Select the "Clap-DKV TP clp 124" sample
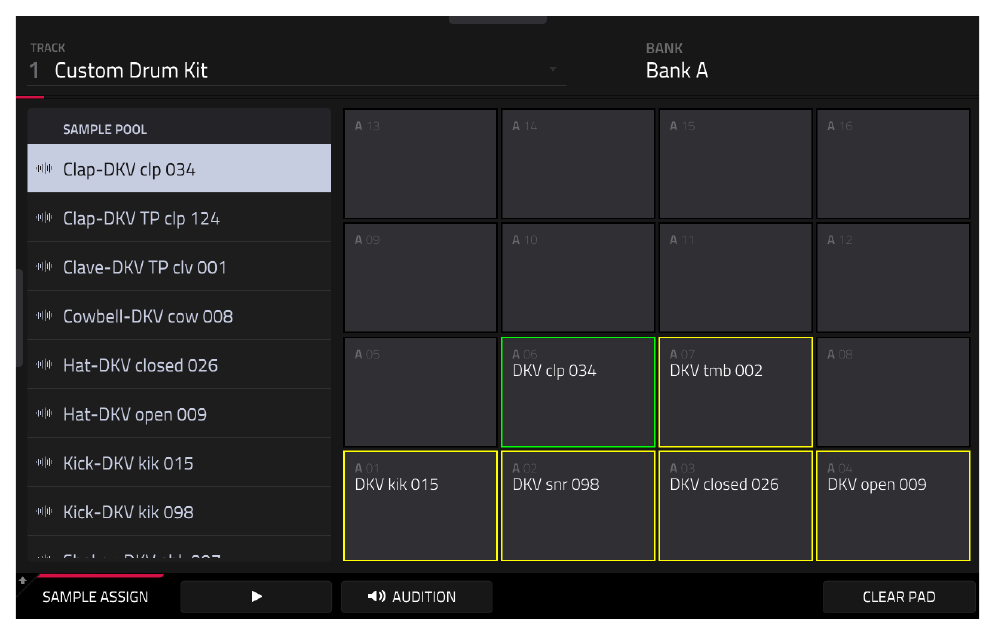 [179, 218]
